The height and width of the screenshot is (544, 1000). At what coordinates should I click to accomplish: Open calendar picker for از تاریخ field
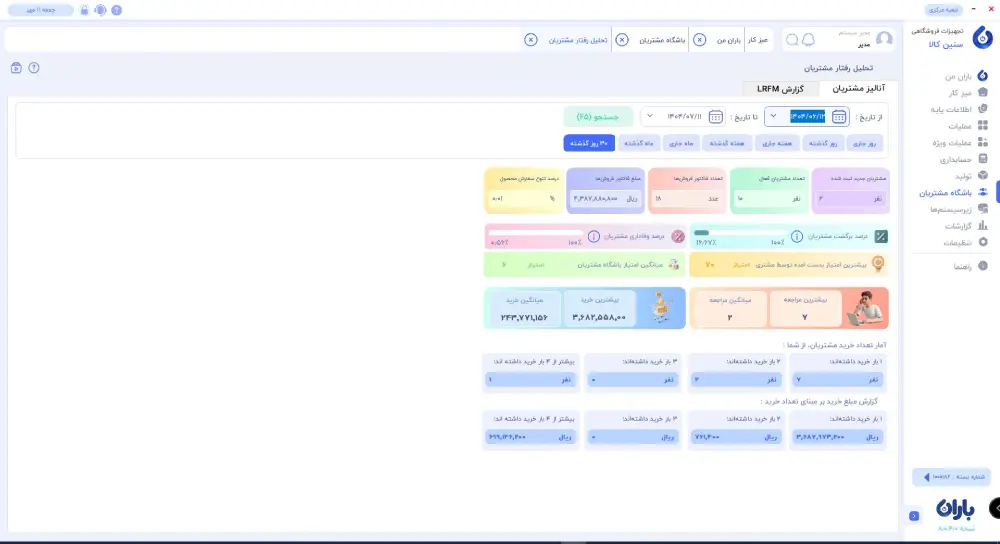pos(839,117)
